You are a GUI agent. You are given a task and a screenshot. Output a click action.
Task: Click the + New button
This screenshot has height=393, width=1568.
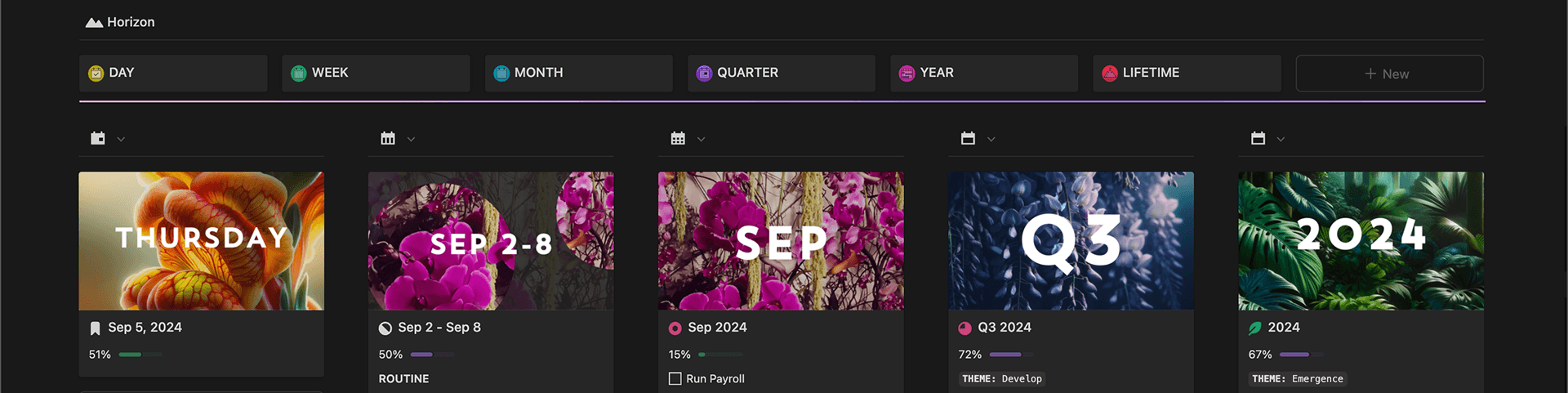(x=1389, y=74)
